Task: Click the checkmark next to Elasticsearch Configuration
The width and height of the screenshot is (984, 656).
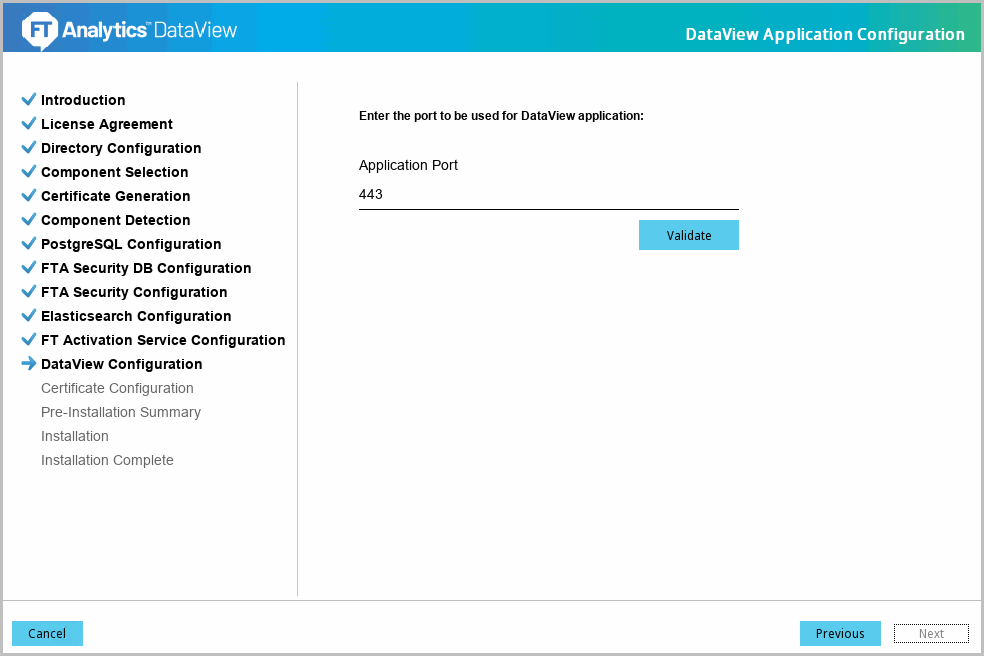Action: pyautogui.click(x=28, y=316)
